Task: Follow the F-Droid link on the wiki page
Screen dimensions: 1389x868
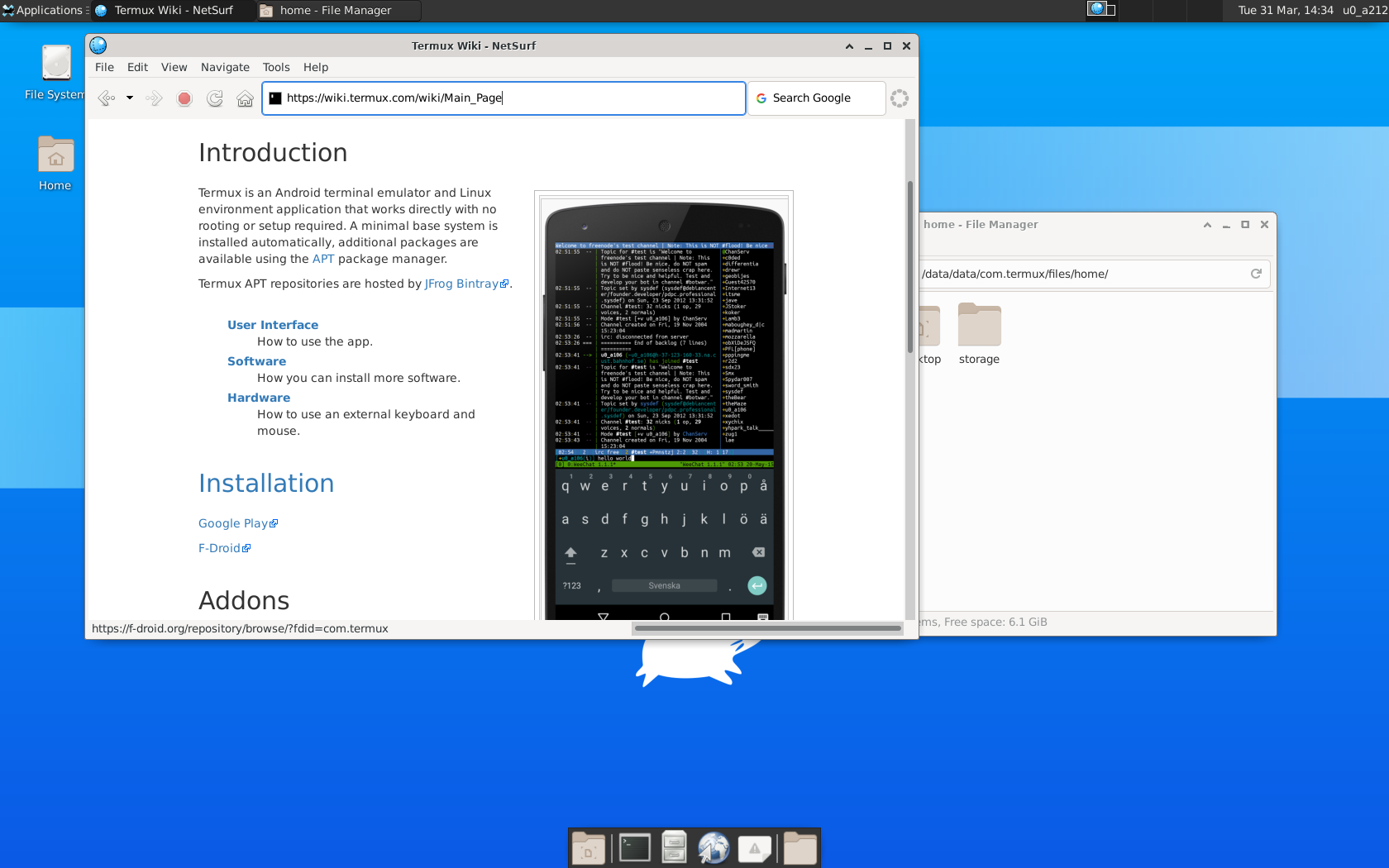Action: pyautogui.click(x=218, y=547)
